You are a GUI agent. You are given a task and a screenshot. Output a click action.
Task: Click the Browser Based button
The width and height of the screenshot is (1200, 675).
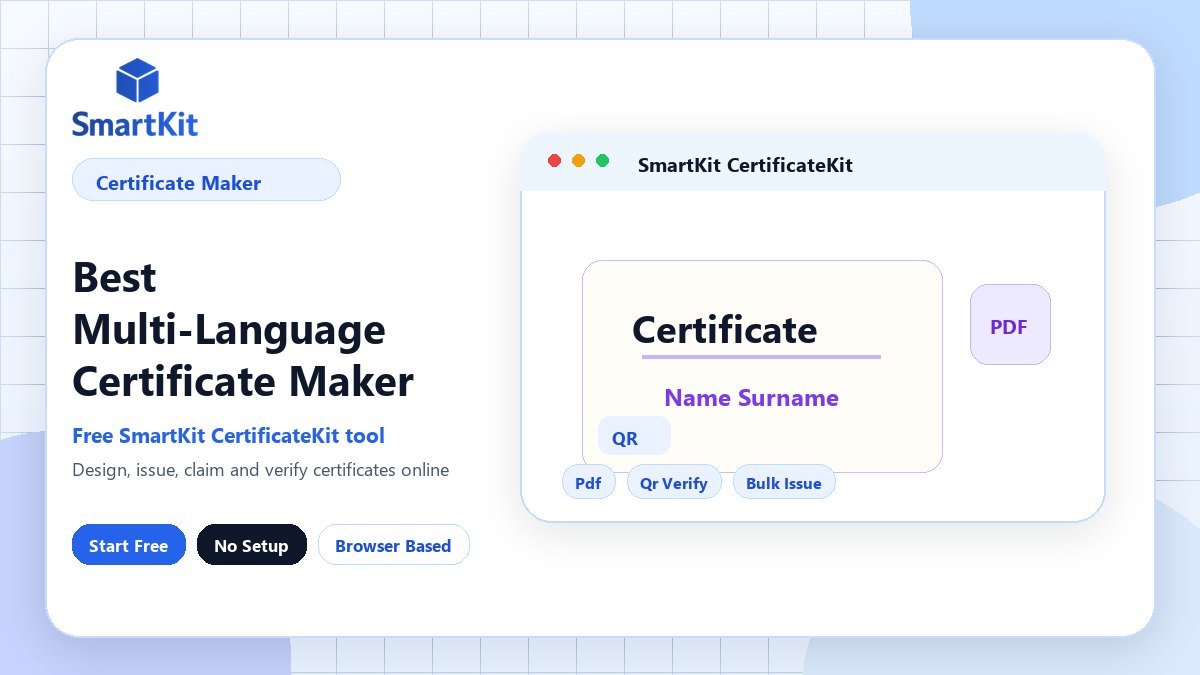point(393,545)
